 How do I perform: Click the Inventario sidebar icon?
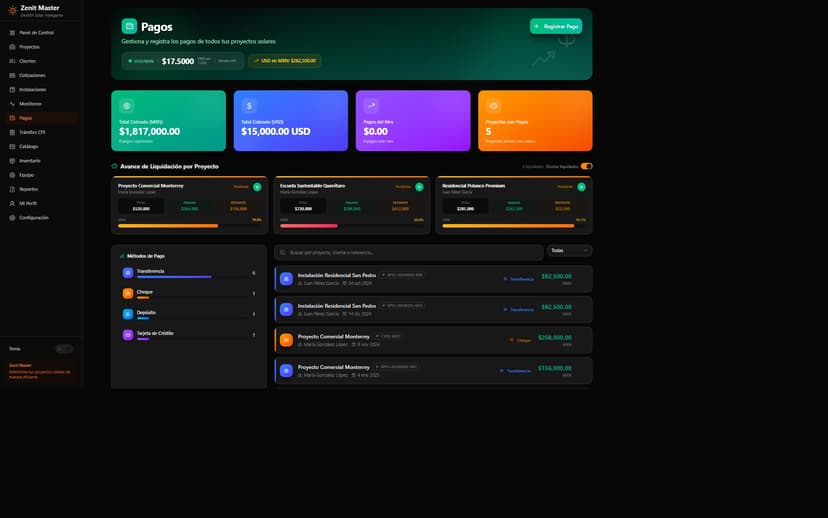tap(12, 160)
